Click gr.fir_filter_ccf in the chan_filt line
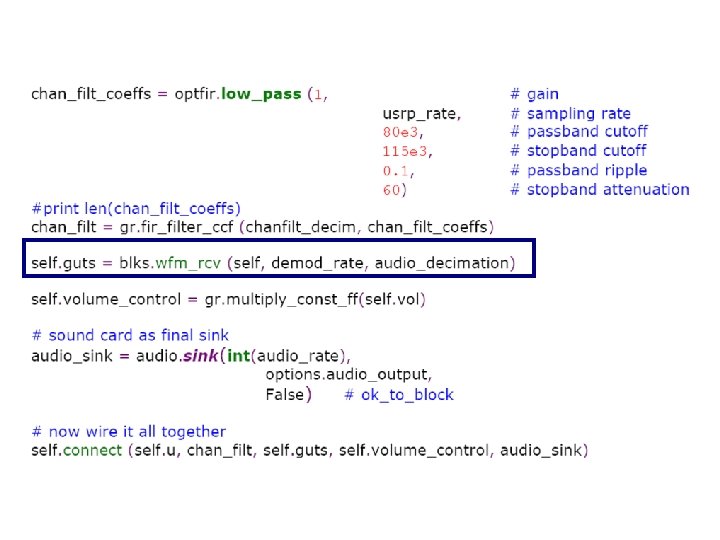Viewport: 720px width, 540px height. click(x=176, y=227)
